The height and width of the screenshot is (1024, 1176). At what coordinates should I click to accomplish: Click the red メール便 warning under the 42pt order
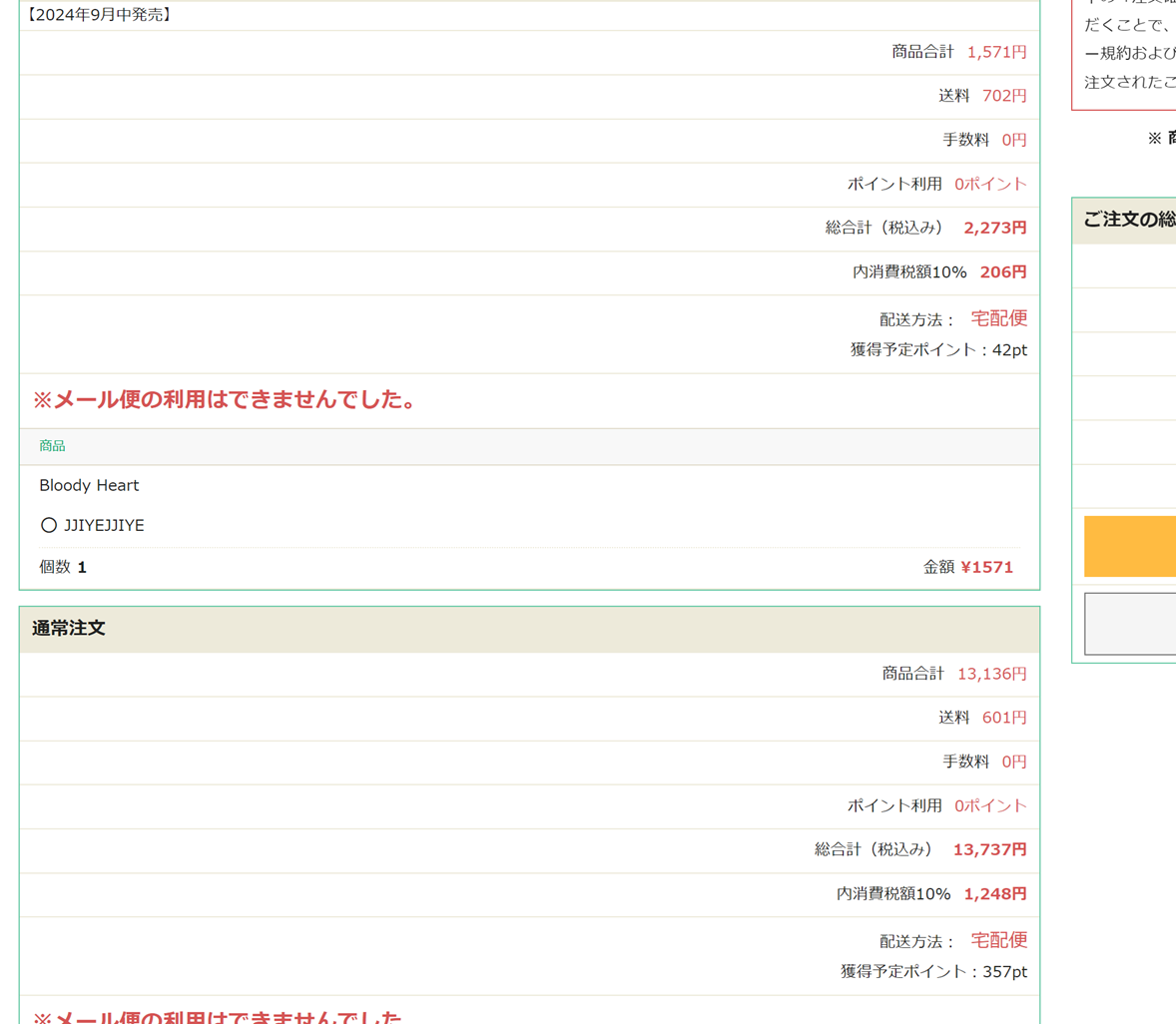(226, 400)
